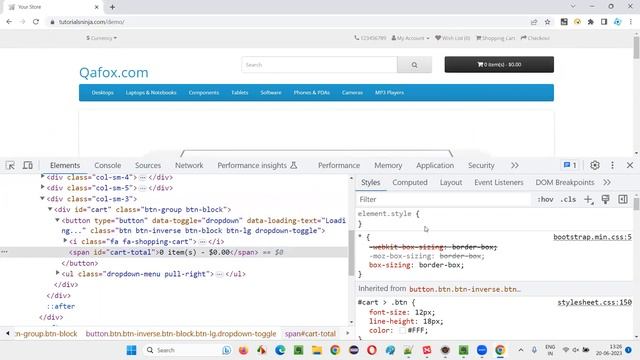Image resolution: width=640 pixels, height=360 pixels.
Task: Reload the page in Chrome
Action: coord(36,22)
